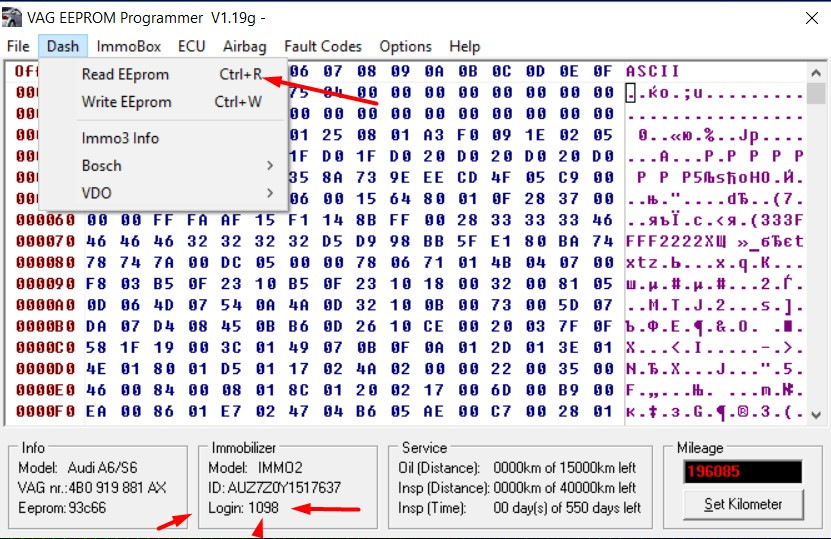Click hex byte 6D in row 0000E0
This screenshot has height=539, width=831.
point(501,390)
